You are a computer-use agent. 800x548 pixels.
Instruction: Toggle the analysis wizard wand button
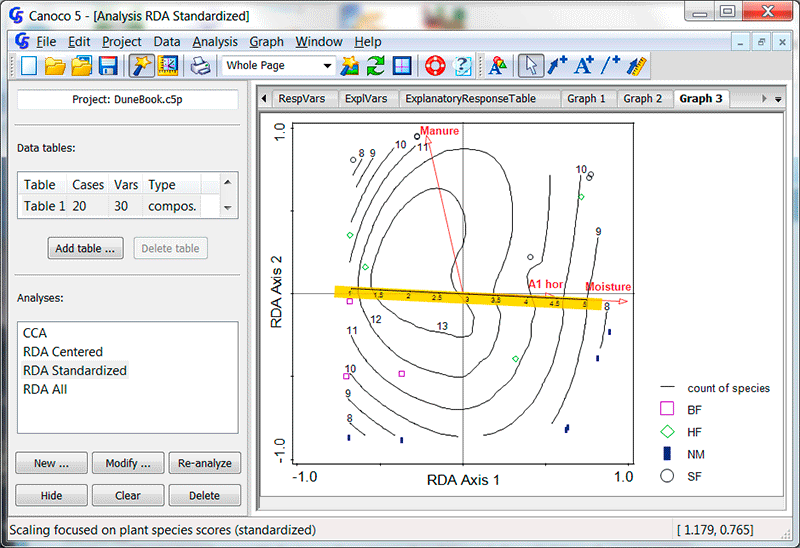coord(141,66)
